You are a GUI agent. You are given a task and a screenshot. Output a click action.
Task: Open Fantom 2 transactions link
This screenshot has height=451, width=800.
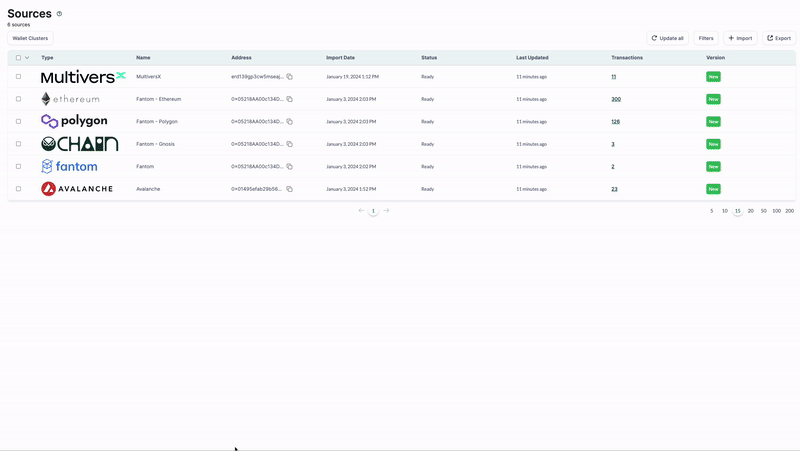tap(613, 166)
